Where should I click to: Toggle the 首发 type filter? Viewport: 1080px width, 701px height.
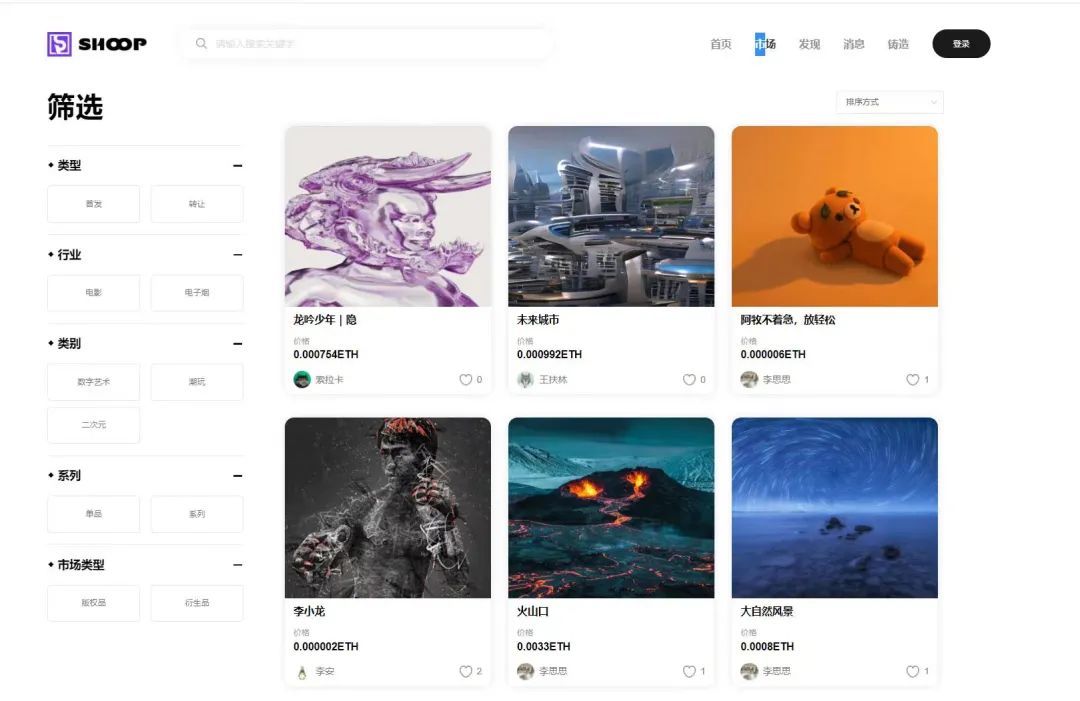[x=94, y=204]
